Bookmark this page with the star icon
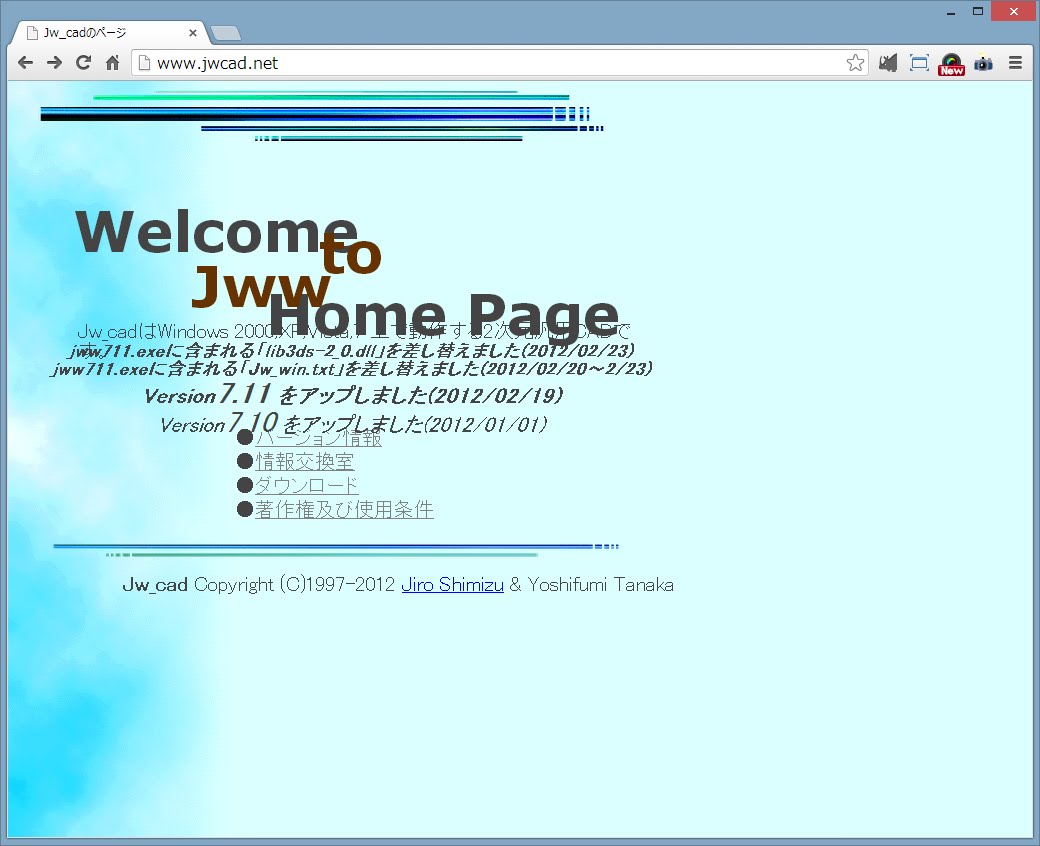The width and height of the screenshot is (1040, 846). click(855, 63)
